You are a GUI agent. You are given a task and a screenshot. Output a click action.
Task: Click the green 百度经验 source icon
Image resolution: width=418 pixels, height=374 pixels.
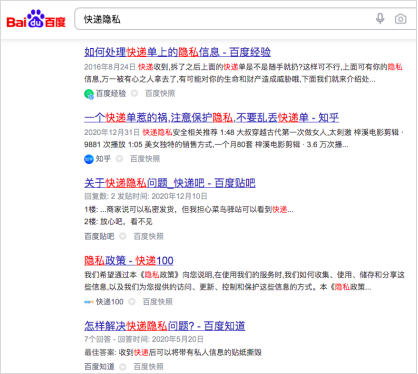(89, 94)
